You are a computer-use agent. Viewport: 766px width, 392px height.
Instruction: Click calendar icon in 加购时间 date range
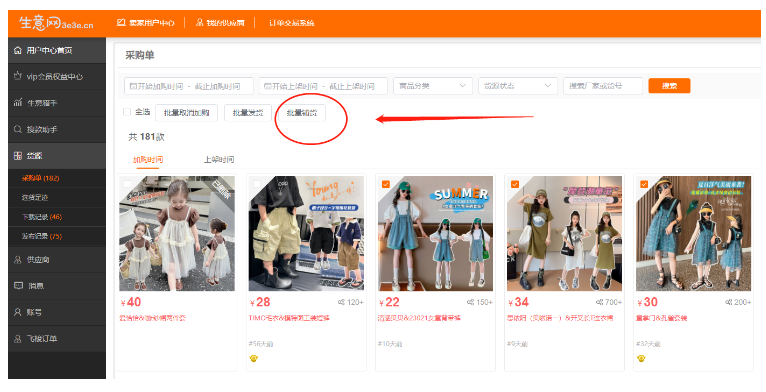point(133,86)
